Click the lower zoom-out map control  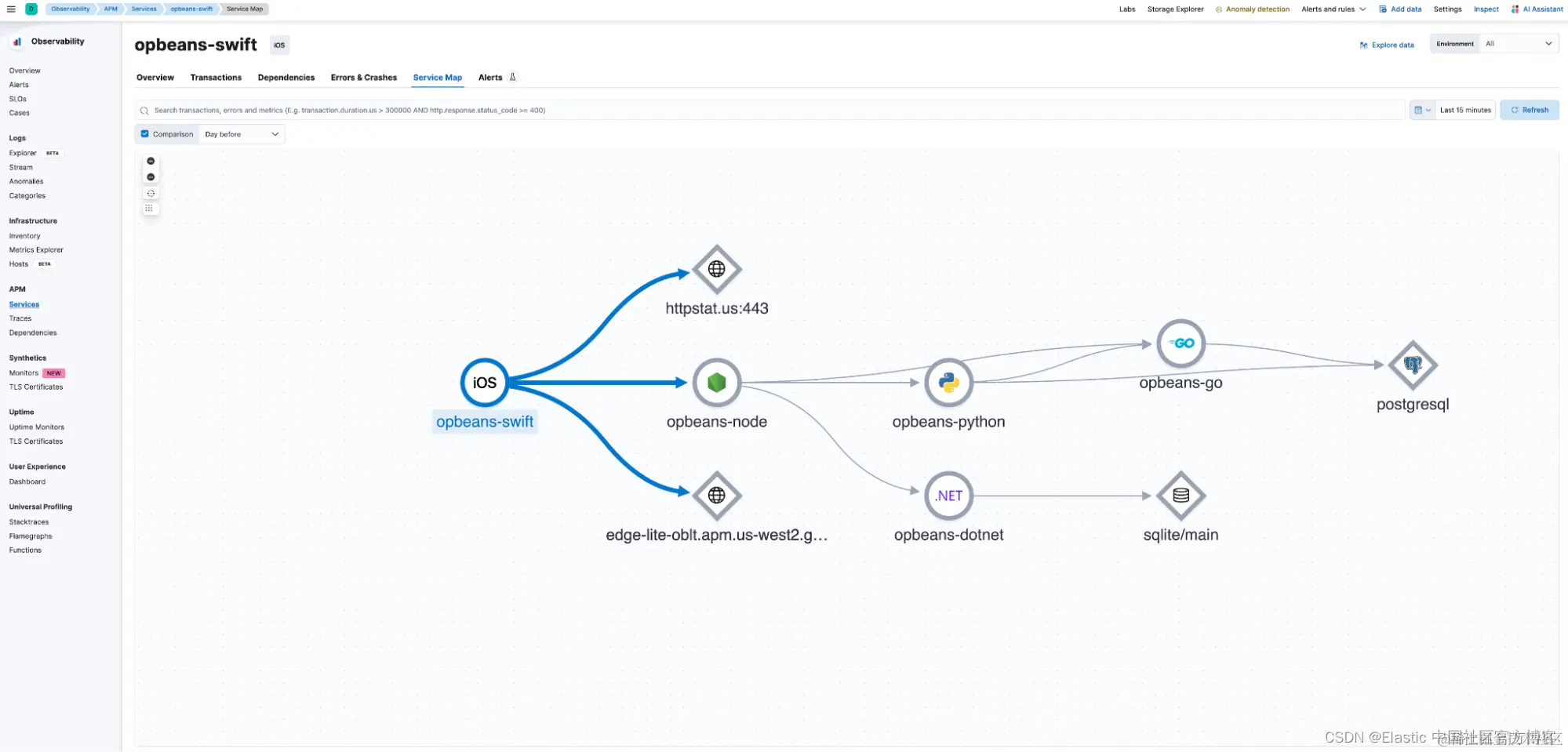click(x=151, y=177)
